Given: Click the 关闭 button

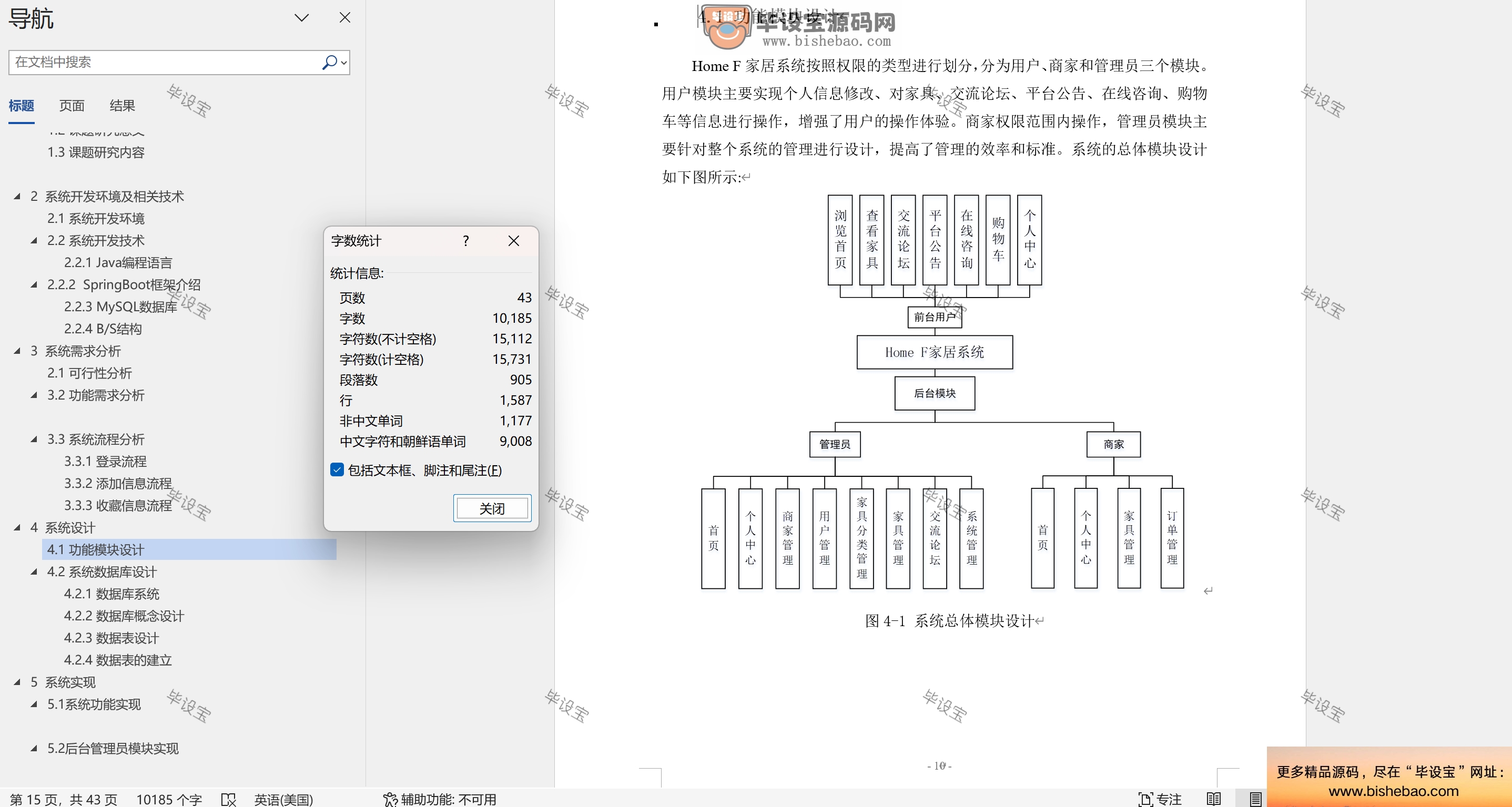Looking at the screenshot, I should 492,508.
